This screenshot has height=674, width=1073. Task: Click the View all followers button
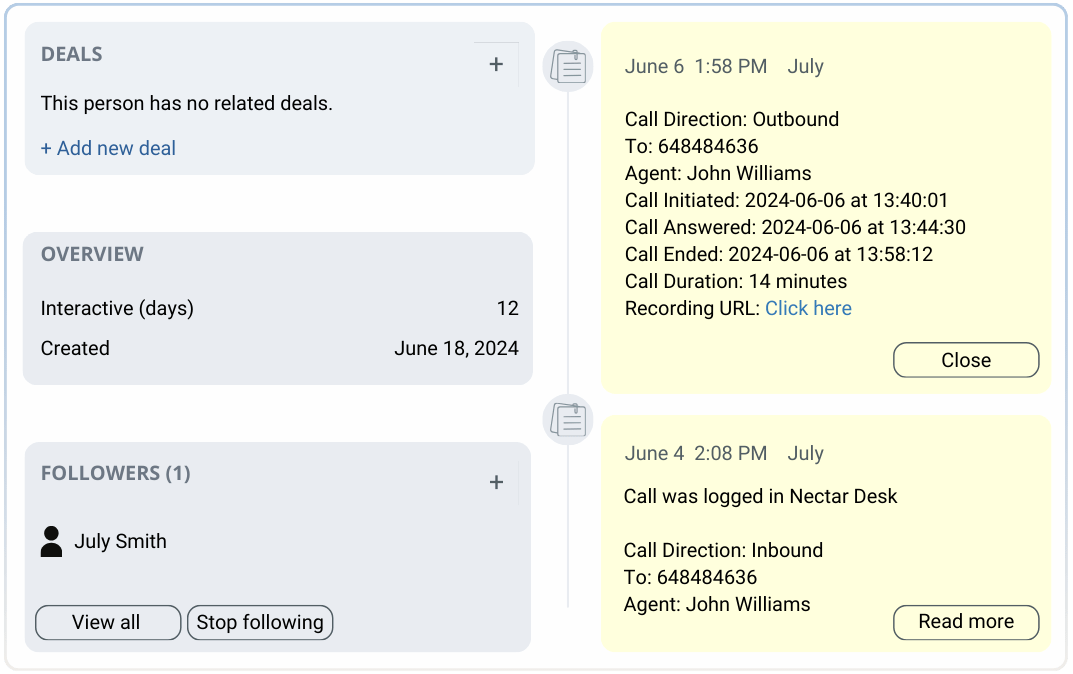(107, 622)
